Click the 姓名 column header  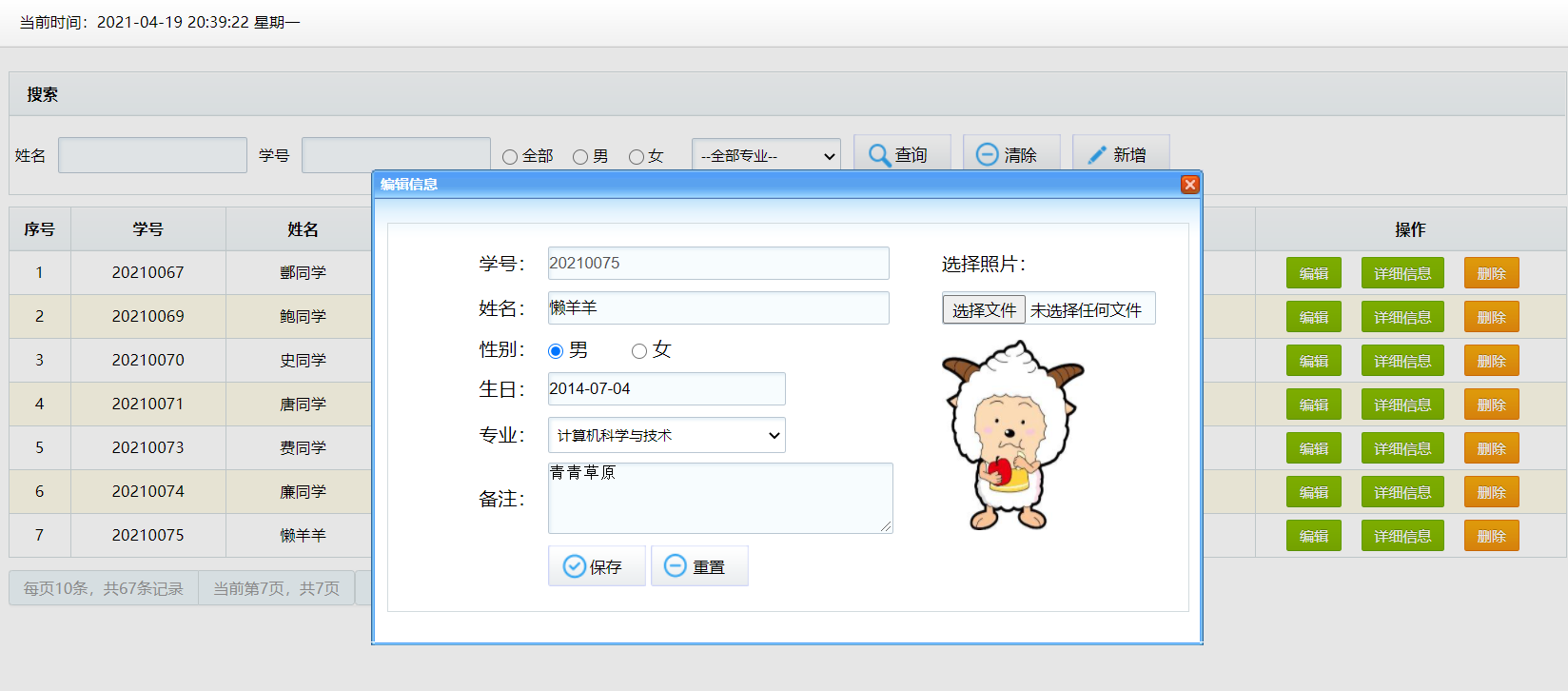(303, 229)
